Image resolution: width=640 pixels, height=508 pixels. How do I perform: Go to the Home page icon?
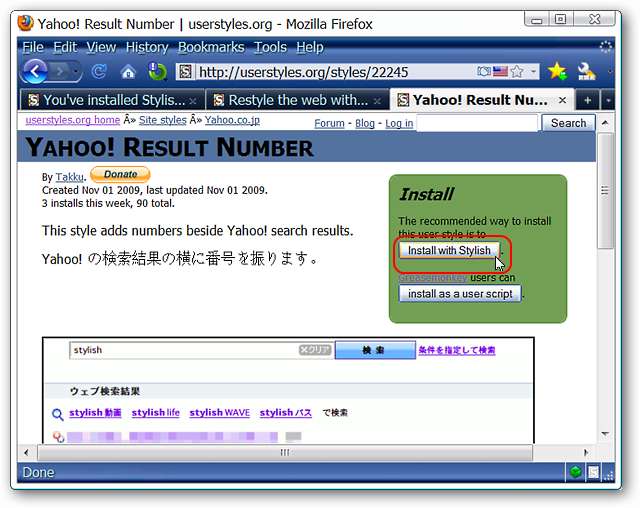coord(128,73)
